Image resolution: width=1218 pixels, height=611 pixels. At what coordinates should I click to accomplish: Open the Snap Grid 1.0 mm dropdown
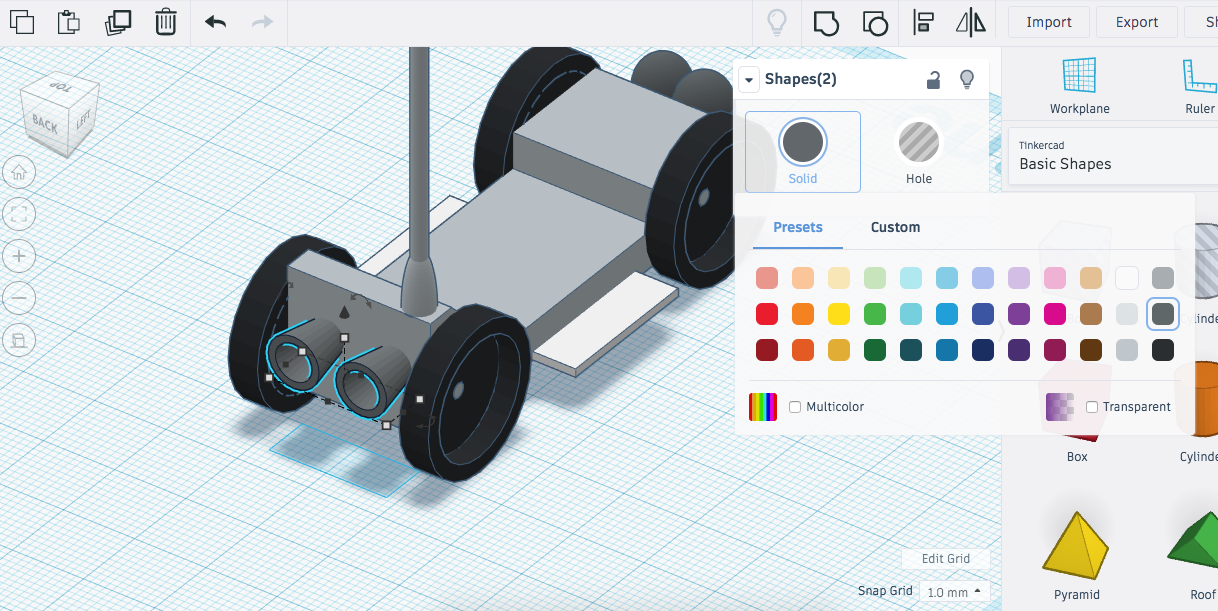(955, 592)
